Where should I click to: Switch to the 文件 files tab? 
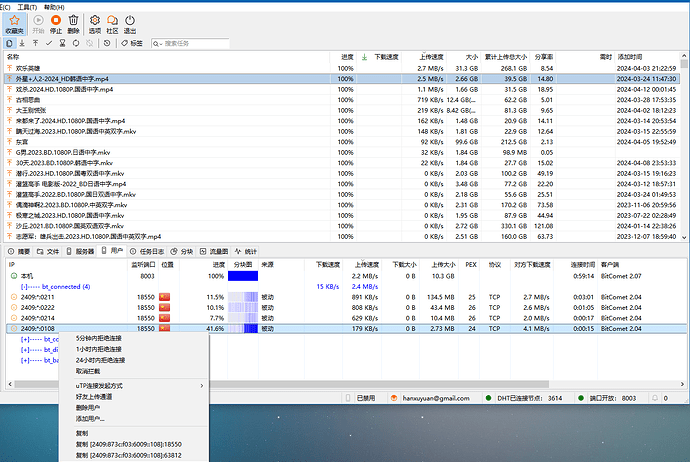click(48, 251)
